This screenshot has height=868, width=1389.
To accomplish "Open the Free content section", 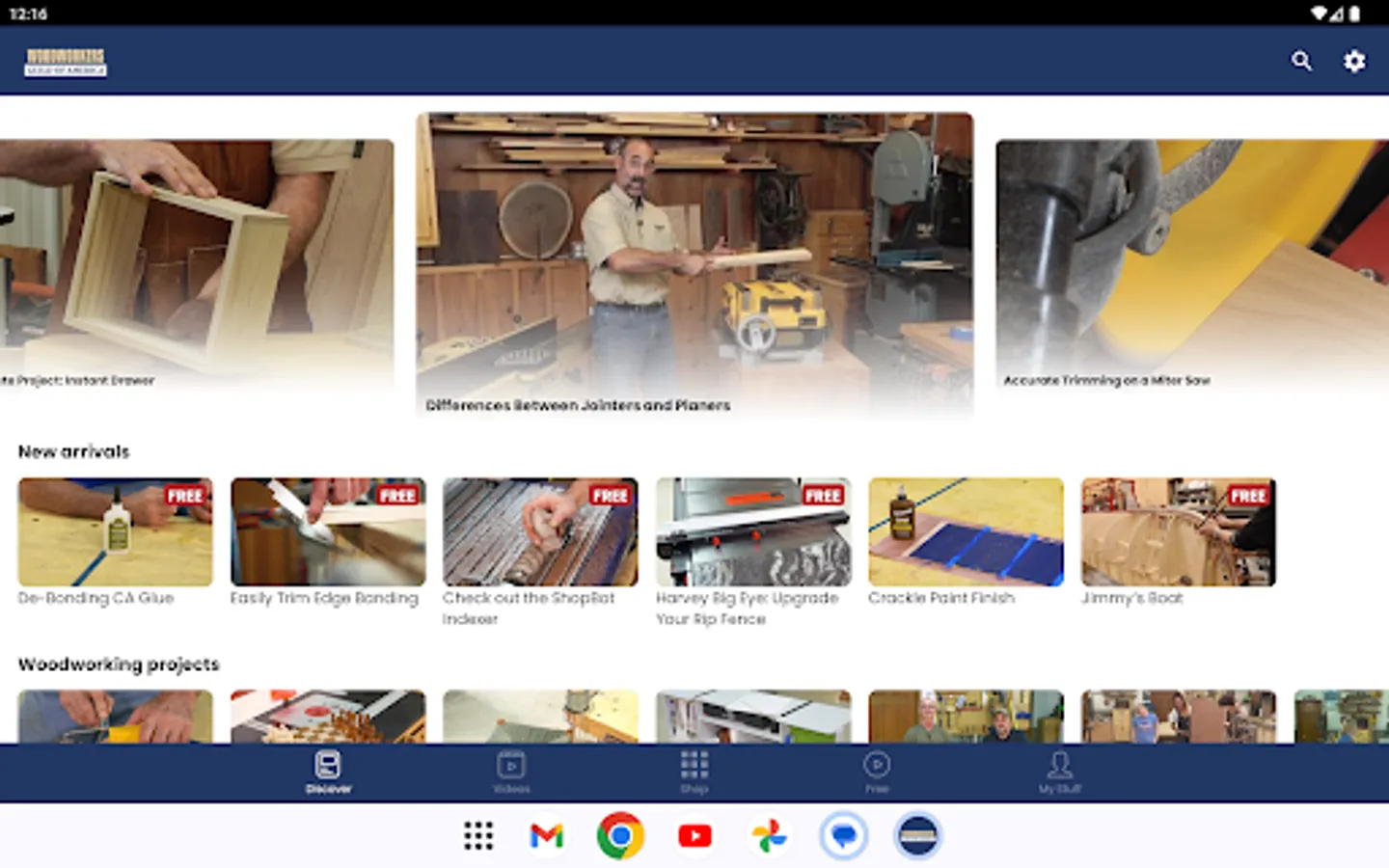I will pos(877,772).
